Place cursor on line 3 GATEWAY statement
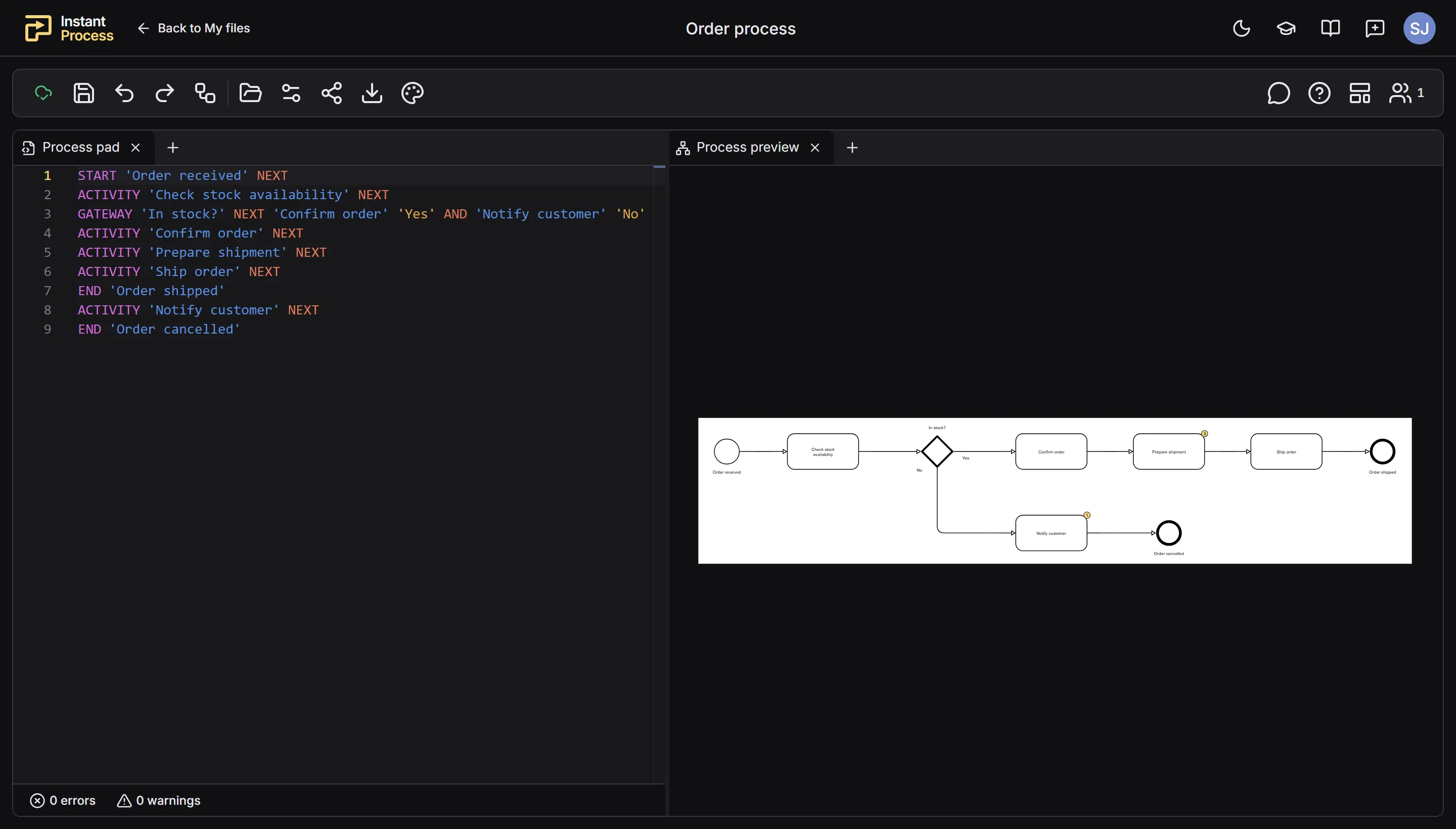Screen dimensions: 1456x829 pos(361,213)
